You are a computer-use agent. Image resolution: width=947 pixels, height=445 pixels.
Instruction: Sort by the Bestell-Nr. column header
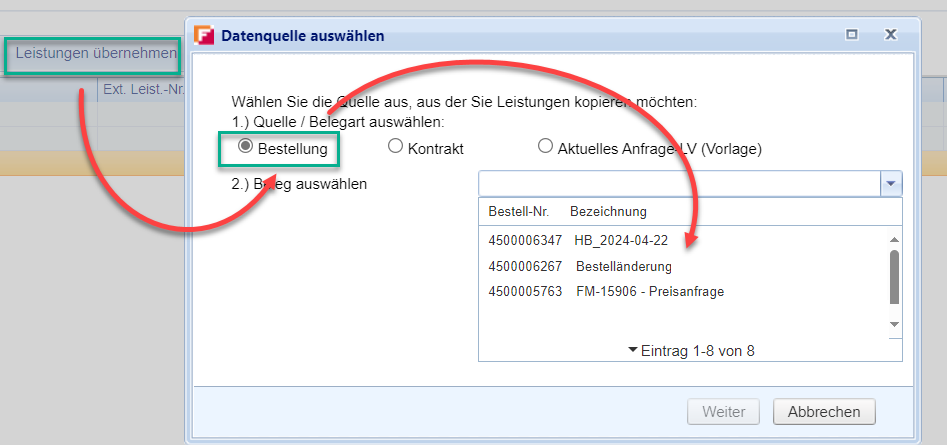click(x=518, y=211)
